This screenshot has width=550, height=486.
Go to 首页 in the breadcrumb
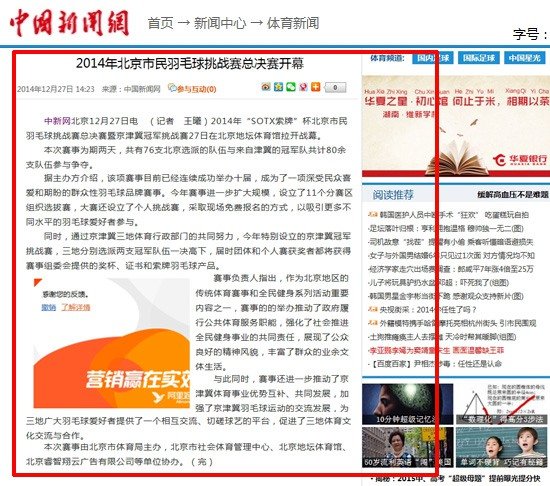point(160,23)
